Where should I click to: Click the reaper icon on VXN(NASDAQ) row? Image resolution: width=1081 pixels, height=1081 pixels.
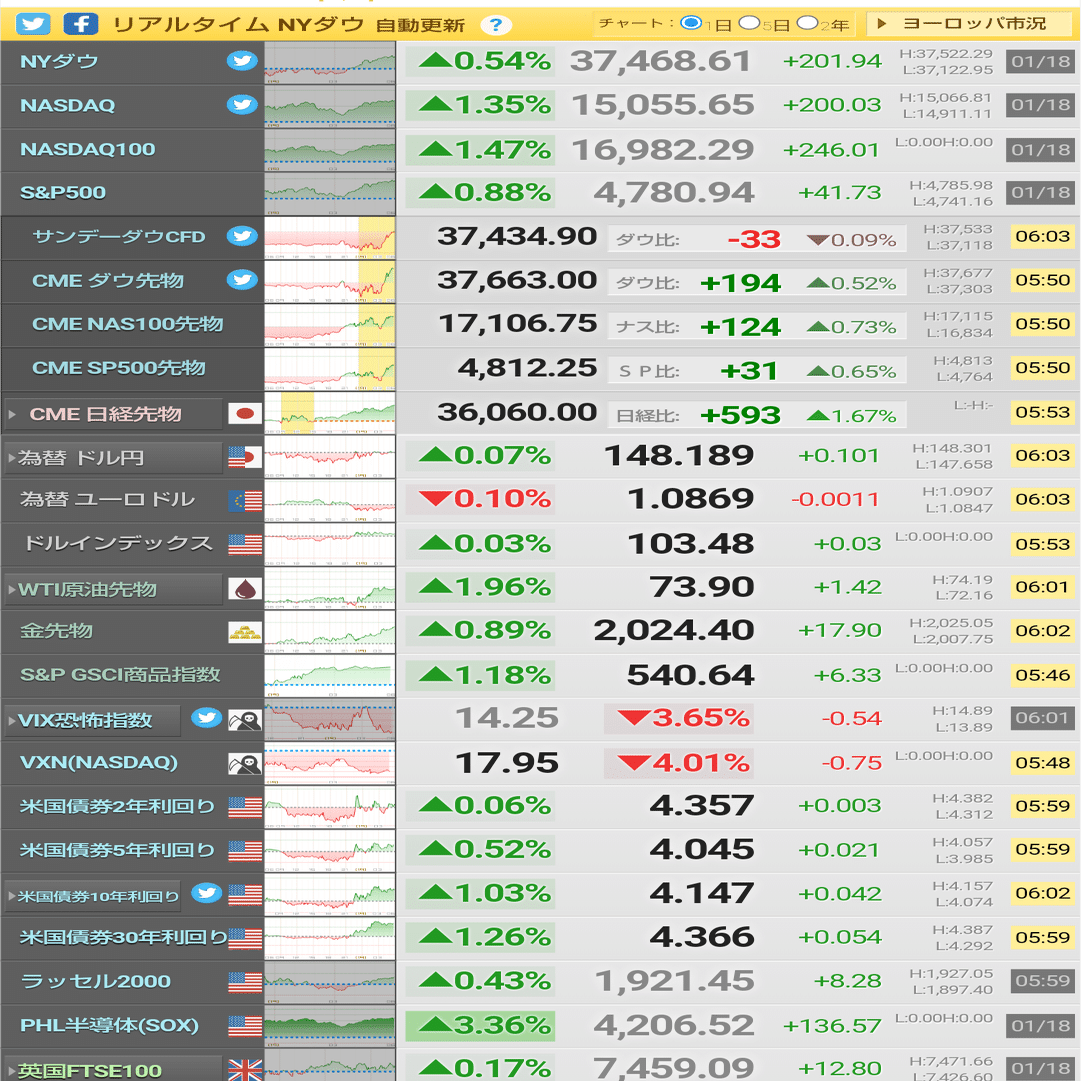(245, 763)
